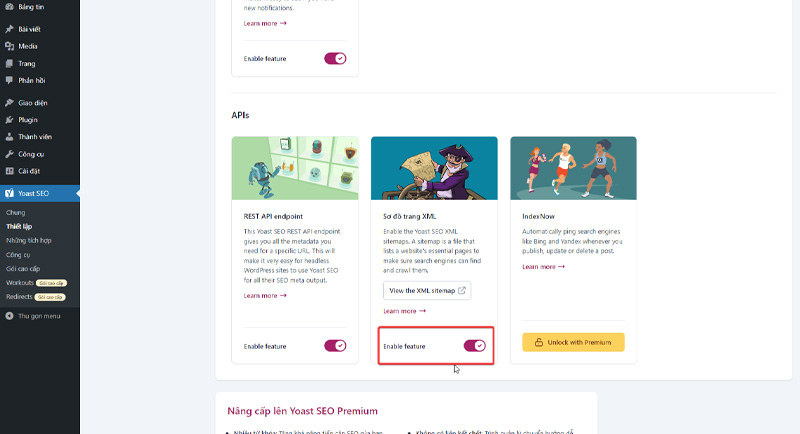Toggle the topmost Enable feature switch
This screenshot has width=800, height=434.
335,59
